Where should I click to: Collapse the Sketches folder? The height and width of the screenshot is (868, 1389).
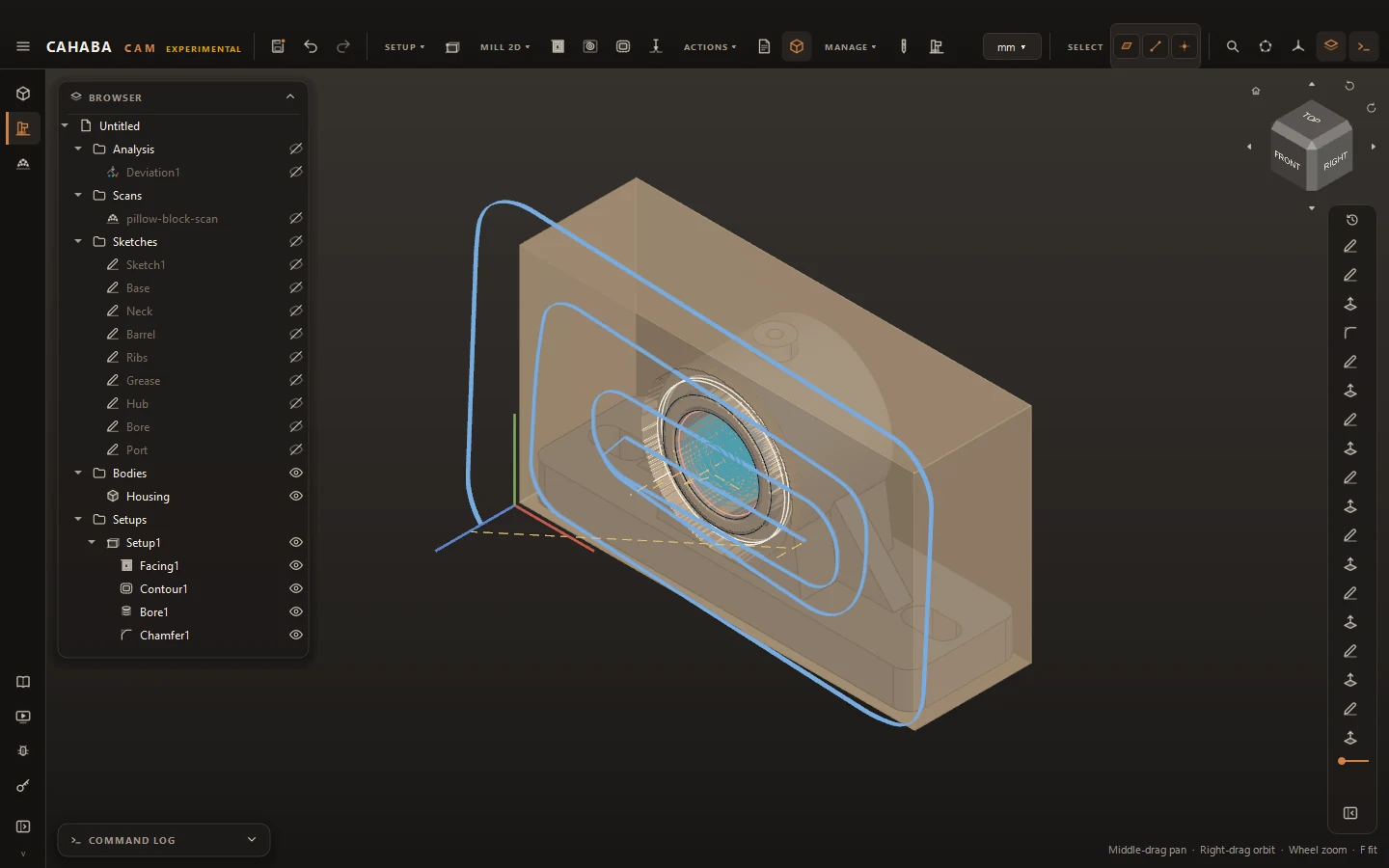click(78, 241)
